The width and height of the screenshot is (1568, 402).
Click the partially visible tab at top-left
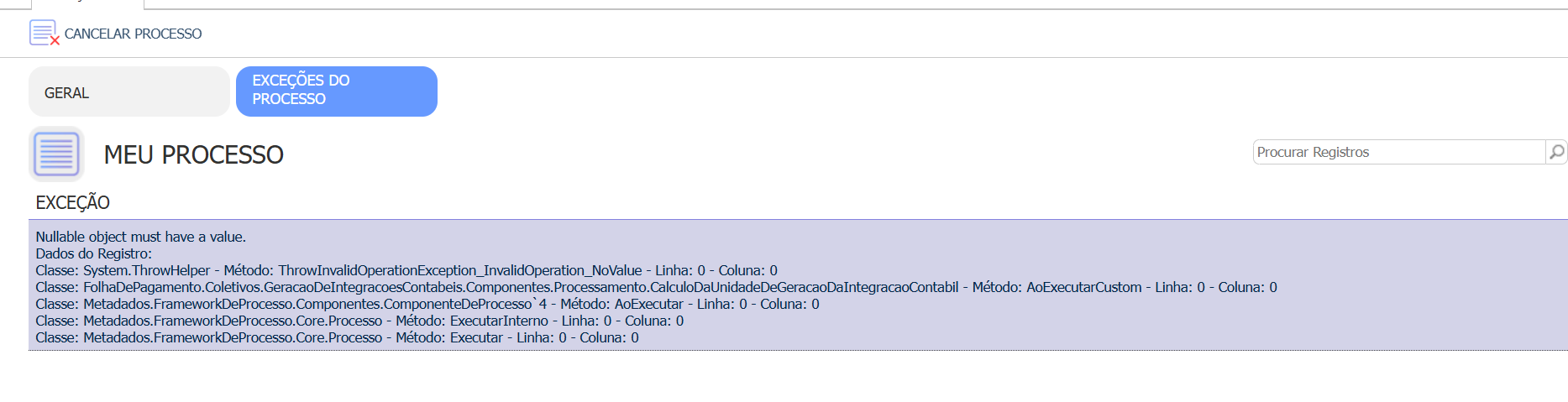coord(87,3)
